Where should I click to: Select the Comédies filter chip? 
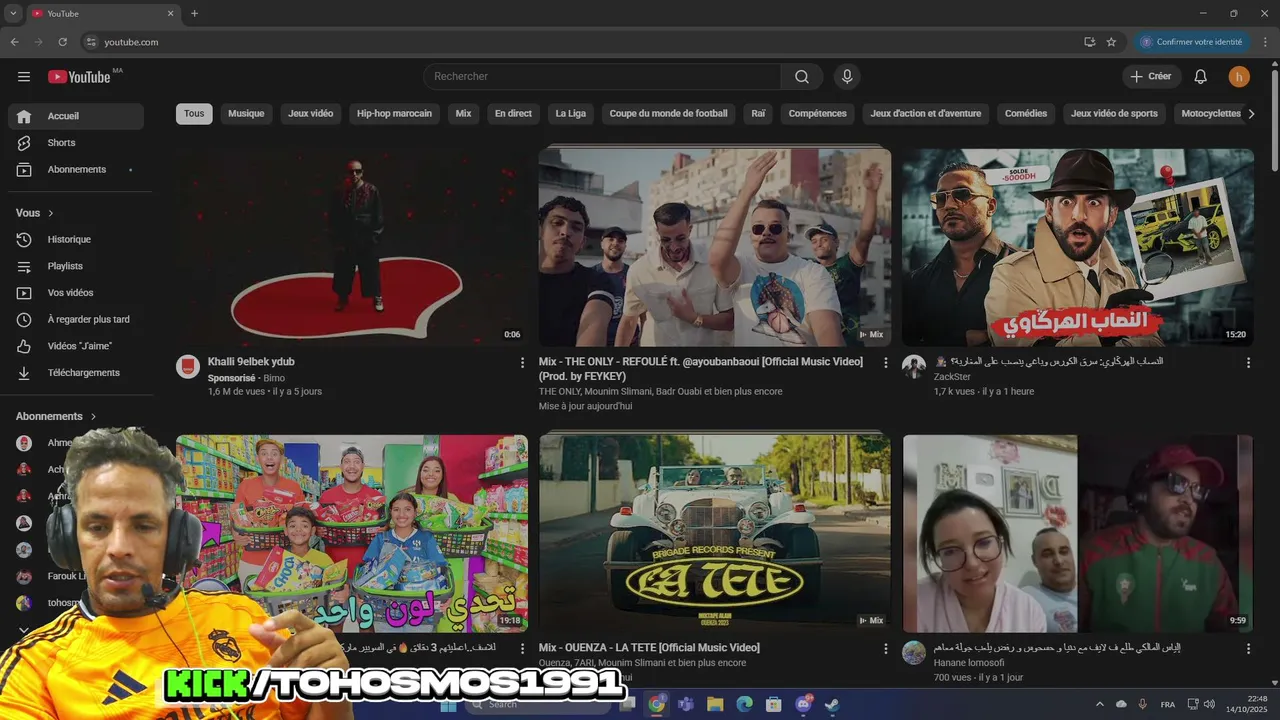coord(1026,114)
